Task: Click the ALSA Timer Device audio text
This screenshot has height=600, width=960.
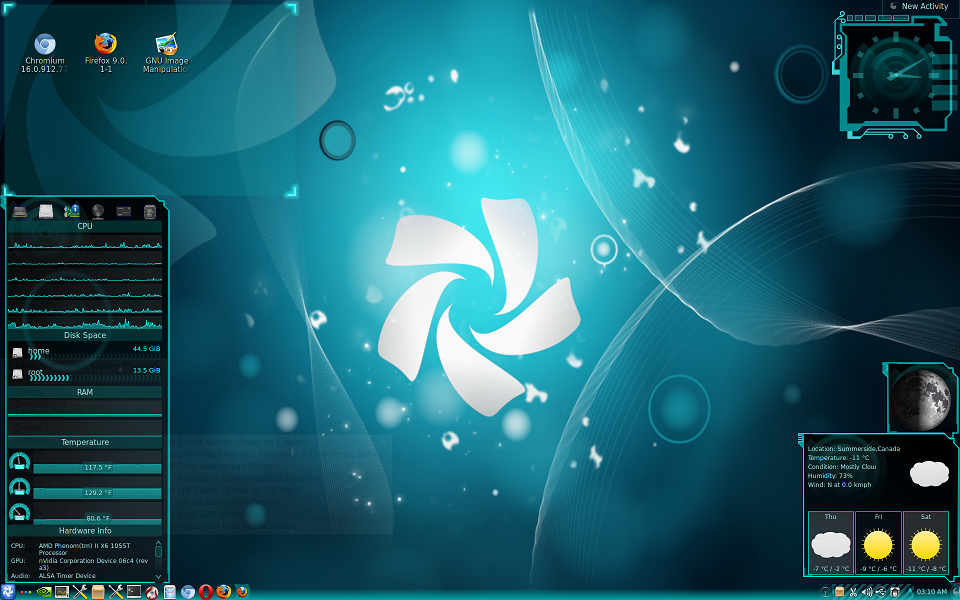Action: 67,576
